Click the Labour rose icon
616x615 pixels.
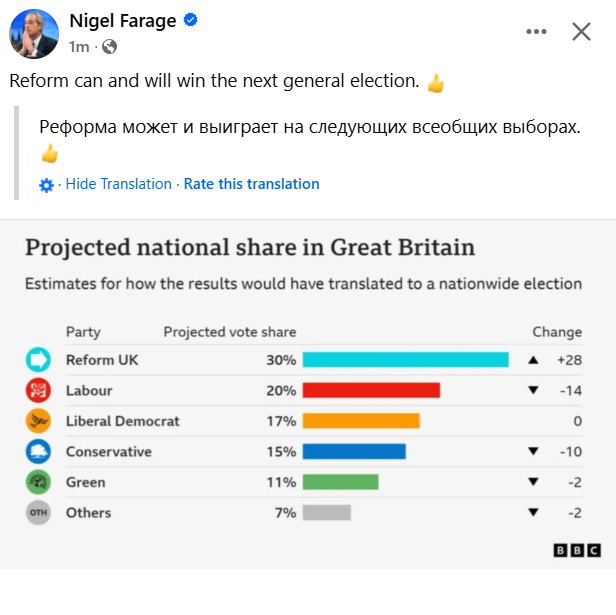click(x=38, y=390)
